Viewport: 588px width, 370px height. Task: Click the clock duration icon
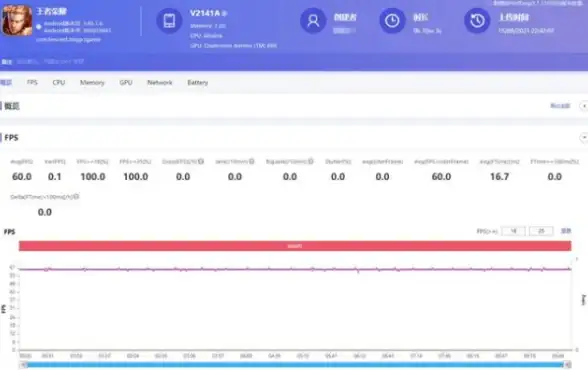click(392, 21)
